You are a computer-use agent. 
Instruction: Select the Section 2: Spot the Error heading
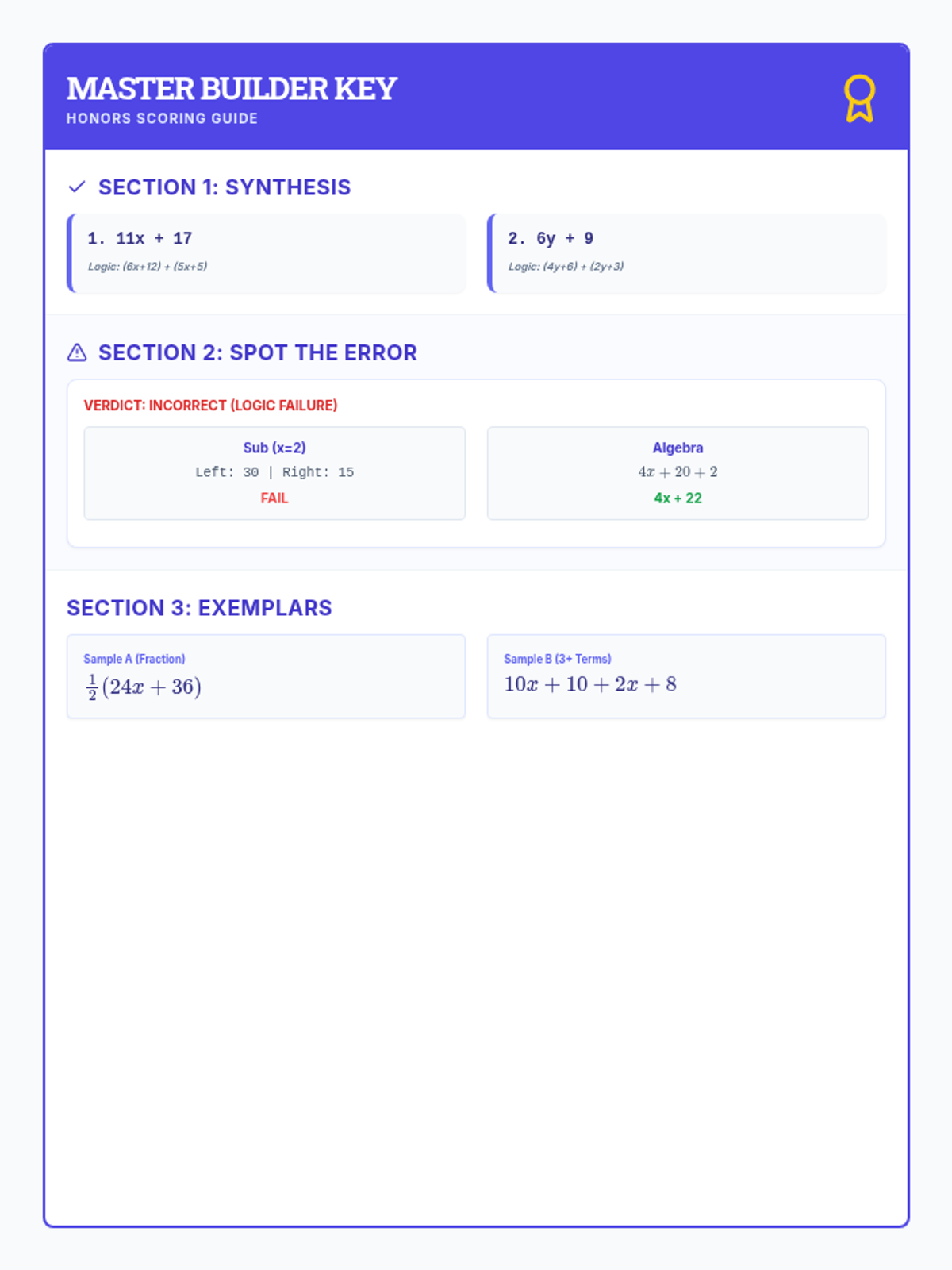(257, 352)
